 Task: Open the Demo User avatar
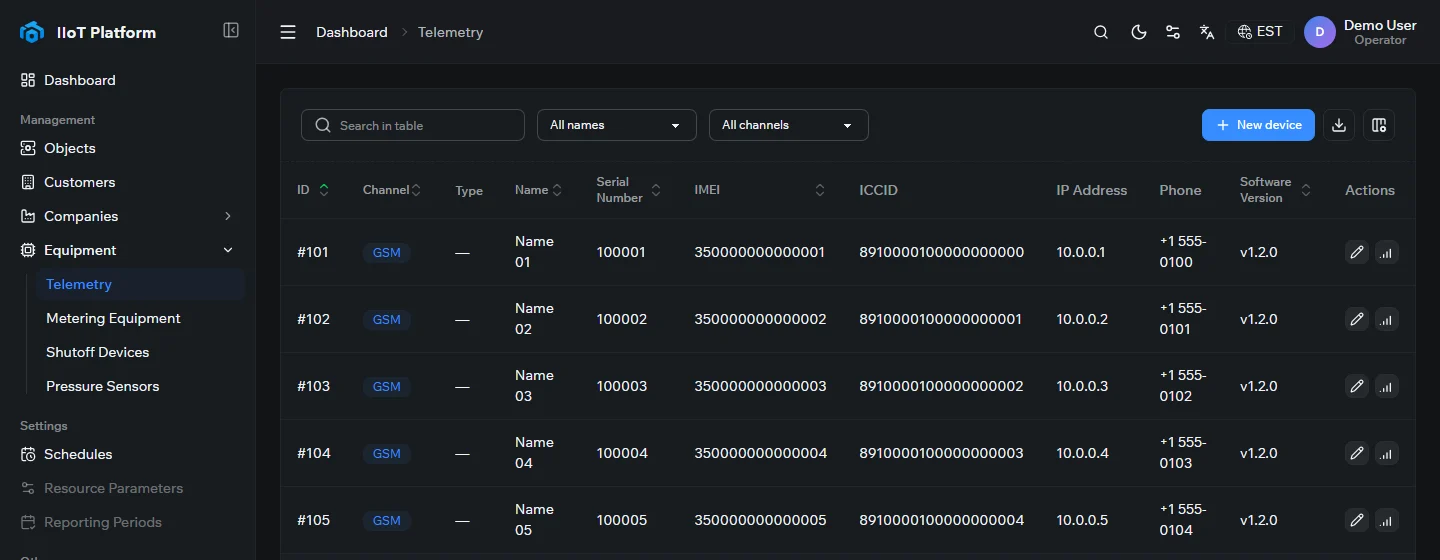pos(1320,32)
